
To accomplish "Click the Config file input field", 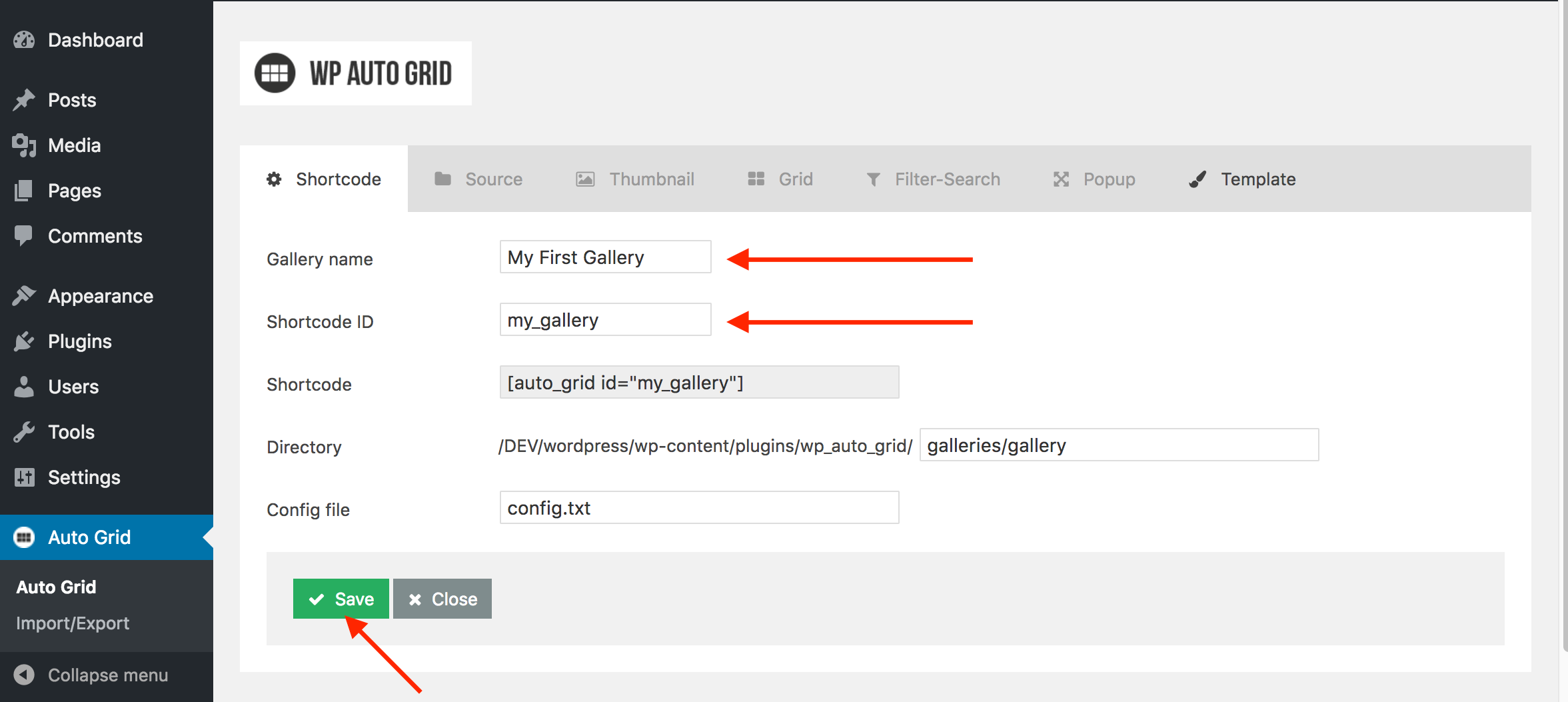I will click(700, 507).
